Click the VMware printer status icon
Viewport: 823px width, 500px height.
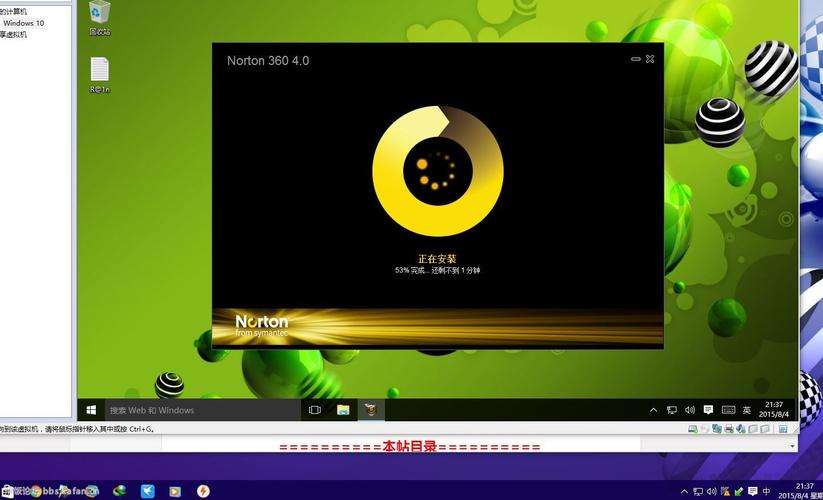[x=729, y=429]
